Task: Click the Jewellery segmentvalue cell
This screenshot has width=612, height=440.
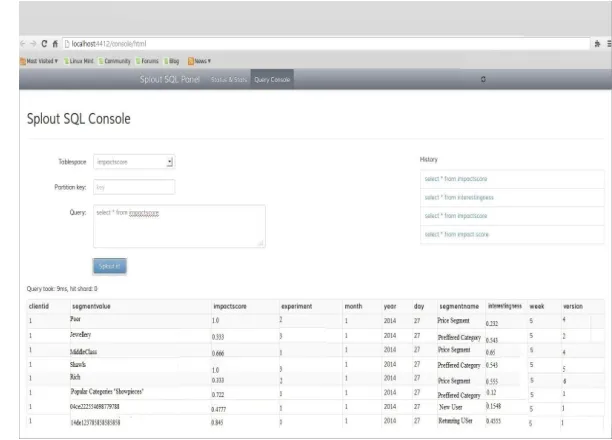Action: pos(80,335)
